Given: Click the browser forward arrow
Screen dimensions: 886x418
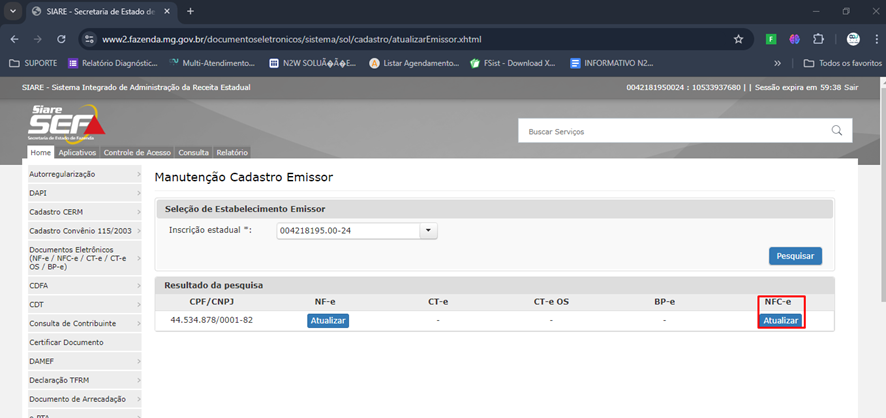Looking at the screenshot, I should click(x=38, y=40).
